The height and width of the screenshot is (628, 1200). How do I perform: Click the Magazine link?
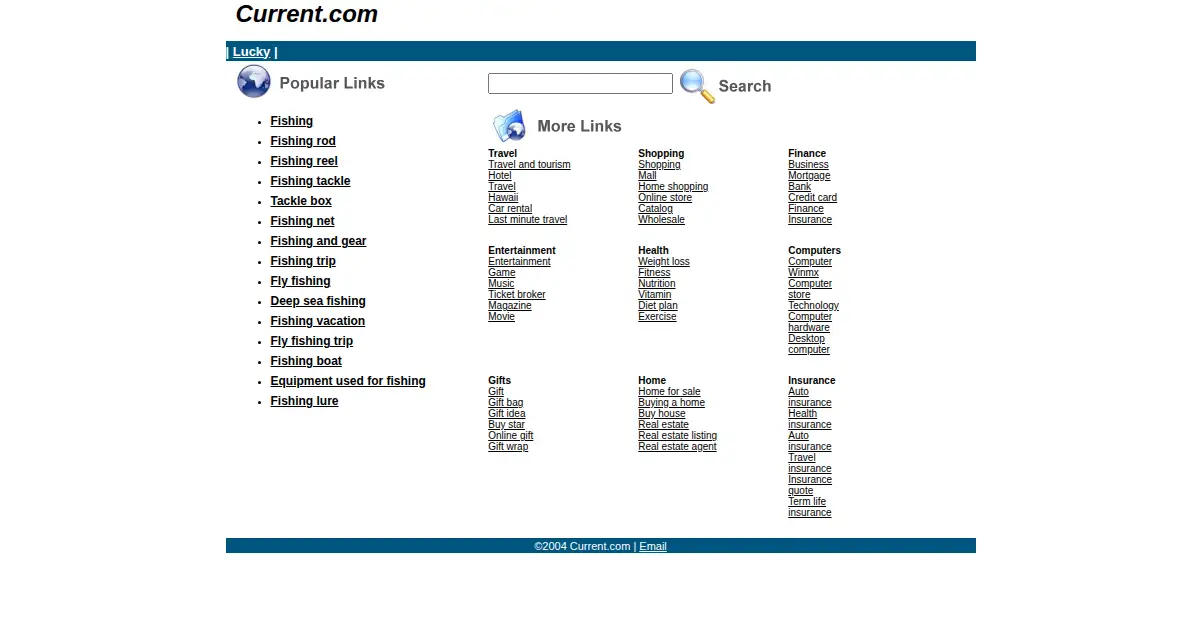(x=510, y=306)
